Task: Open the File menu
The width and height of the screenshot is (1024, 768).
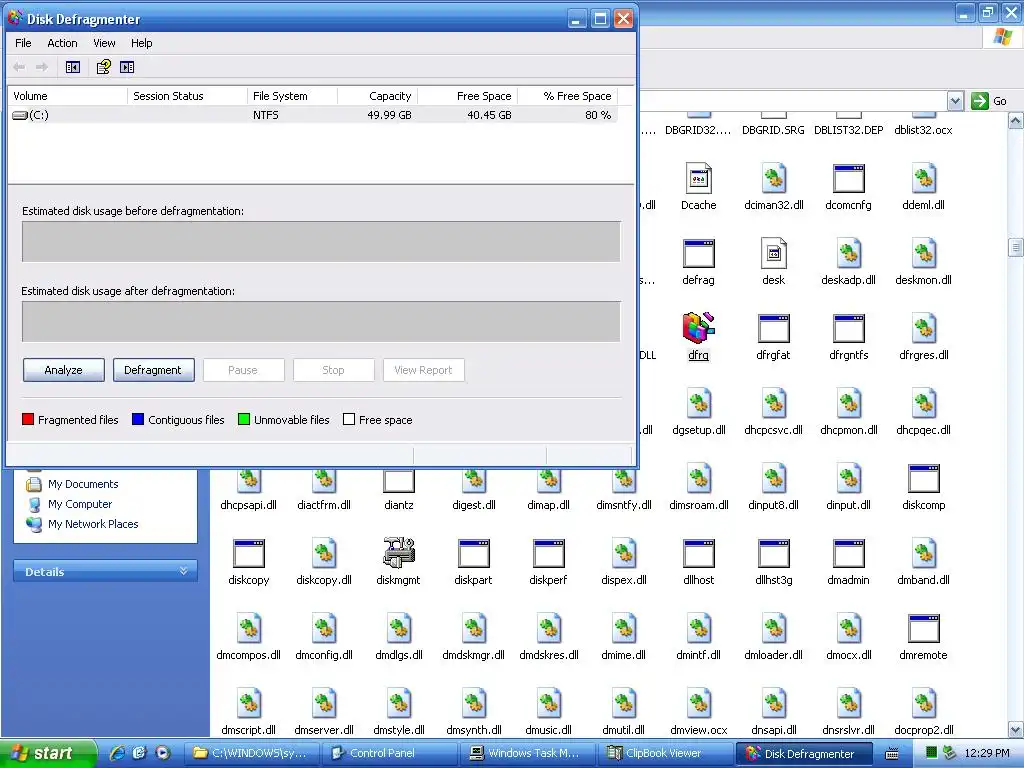Action: click(23, 43)
